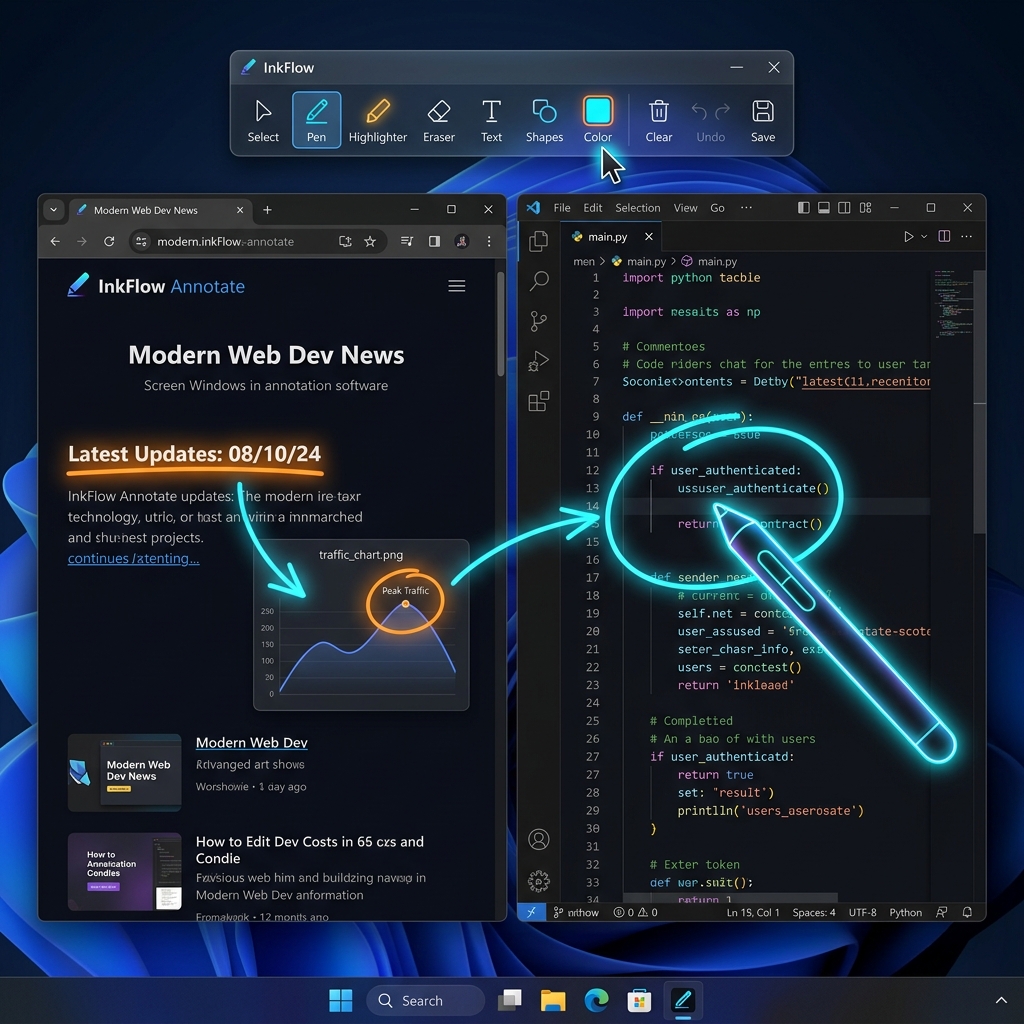The image size is (1024, 1024).
Task: Undo the last ink stroke
Action: [x=699, y=112]
